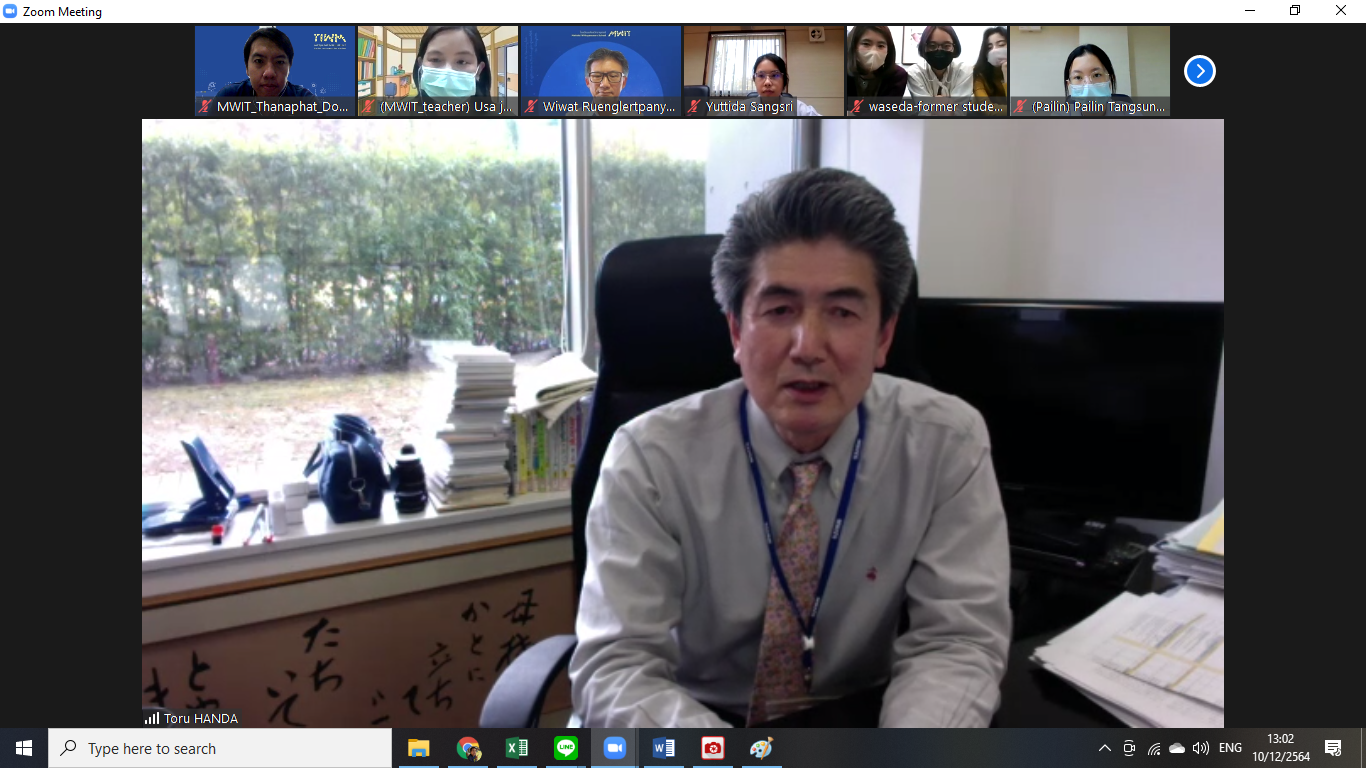
Task: Select the (Pailin) Pailin Tangsun video tile
Action: (x=1090, y=70)
